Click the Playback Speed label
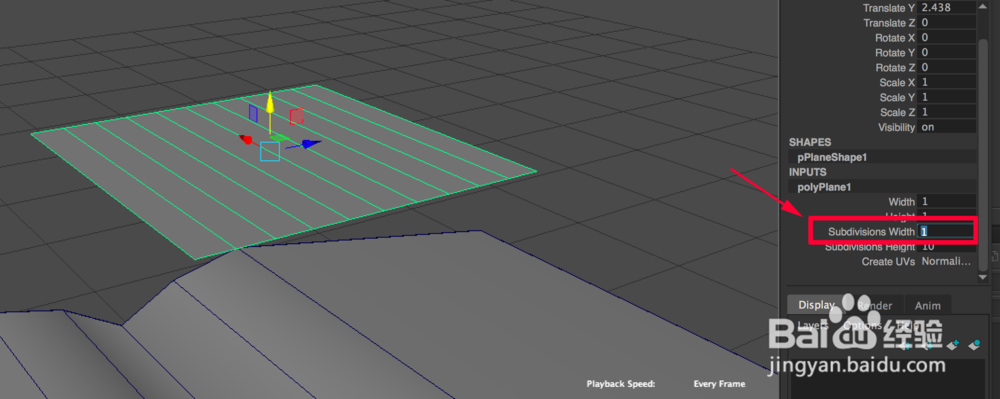Image resolution: width=1000 pixels, height=399 pixels. tap(621, 384)
